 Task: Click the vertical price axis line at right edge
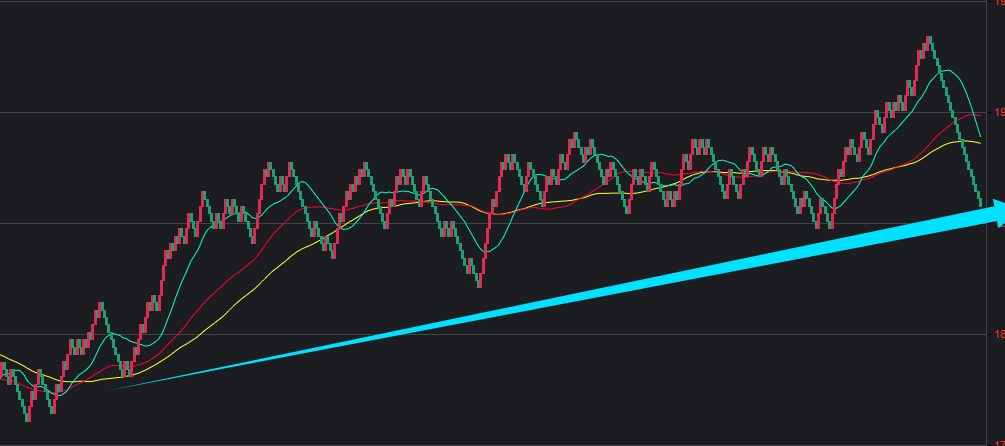(x=988, y=250)
